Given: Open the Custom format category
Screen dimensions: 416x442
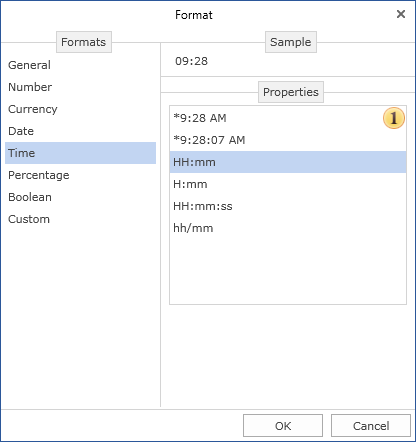Looking at the screenshot, I should 80,219.
